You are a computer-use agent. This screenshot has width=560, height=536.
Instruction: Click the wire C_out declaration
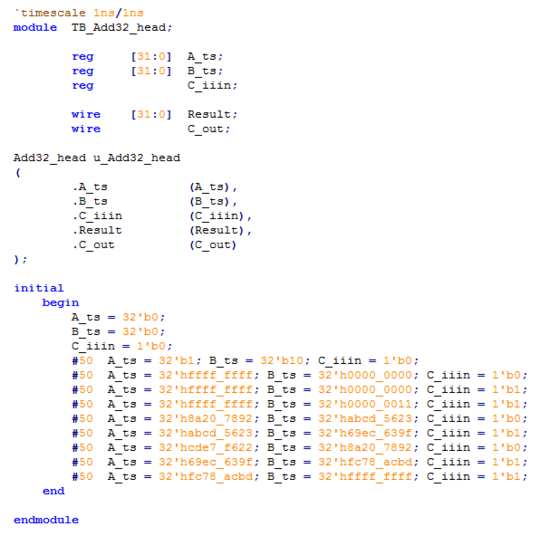(151, 129)
